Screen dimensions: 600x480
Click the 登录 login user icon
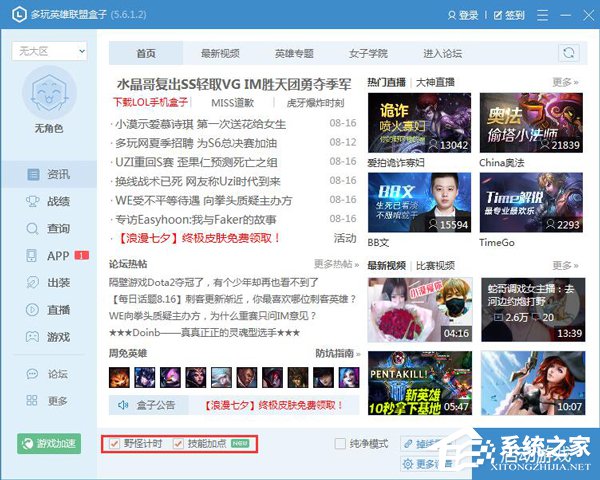[452, 15]
